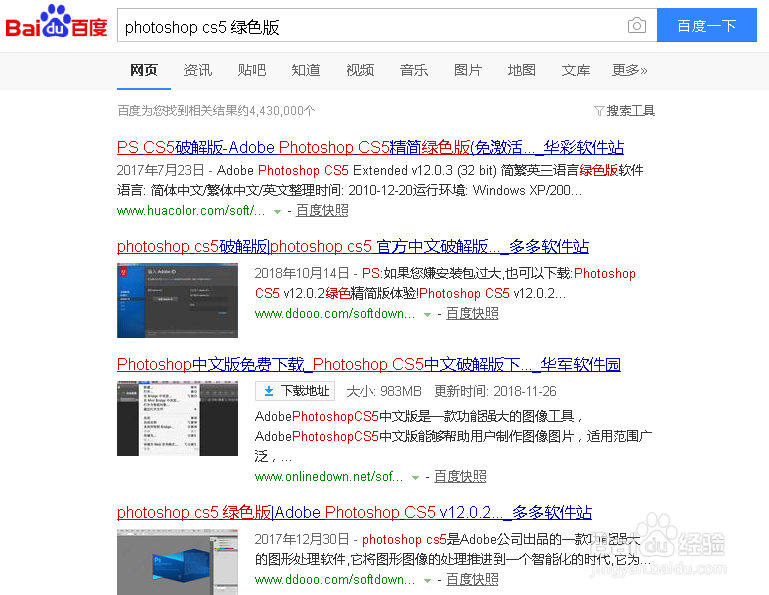Open the 音乐 tab
This screenshot has width=769, height=595.
(413, 70)
